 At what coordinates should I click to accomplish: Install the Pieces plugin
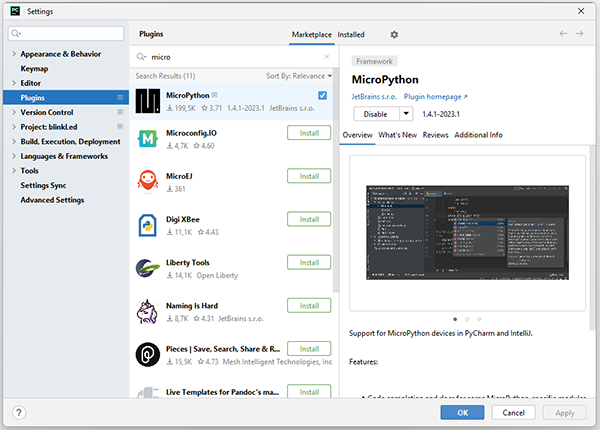coord(309,349)
